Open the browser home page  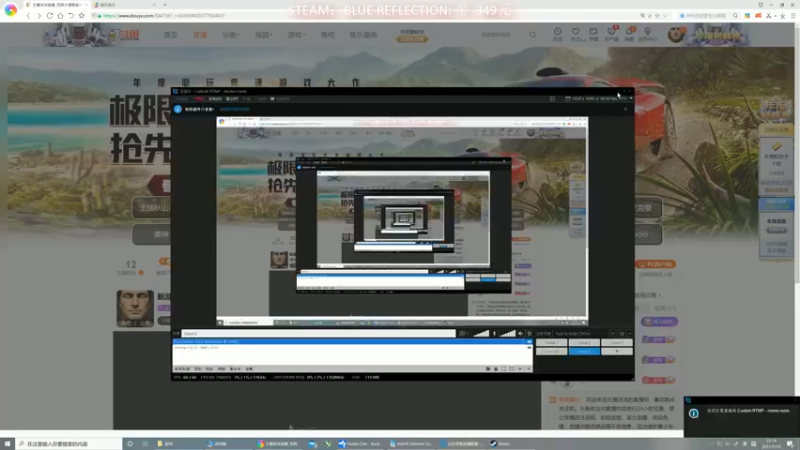[x=60, y=16]
